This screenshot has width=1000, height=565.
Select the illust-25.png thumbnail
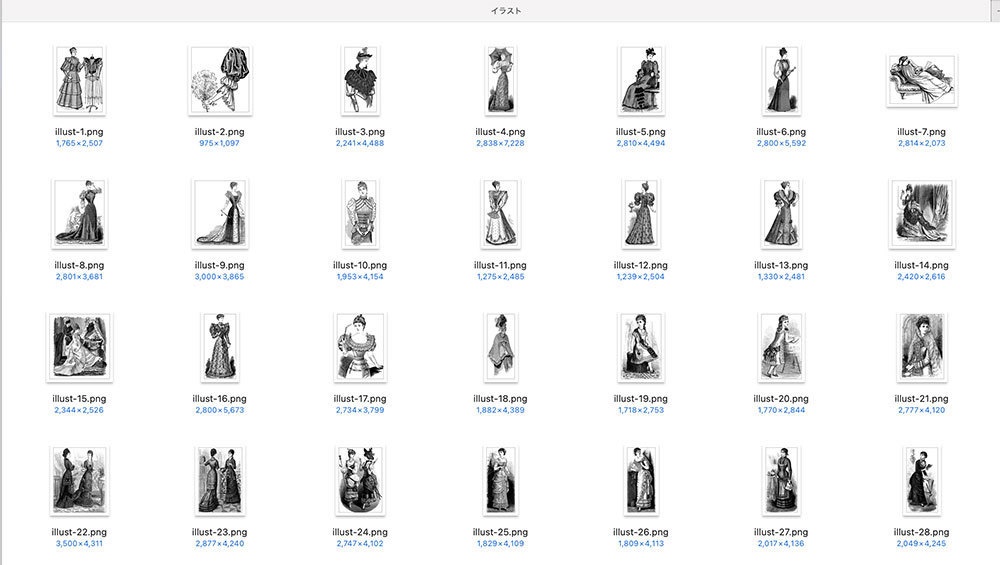click(501, 481)
